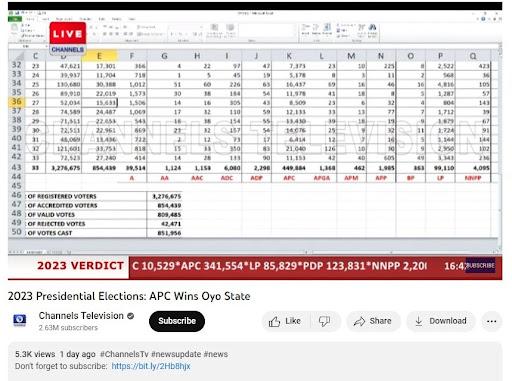Select row 43 header in spreadsheet
Screen dimensions: 512x381
tap(17, 167)
